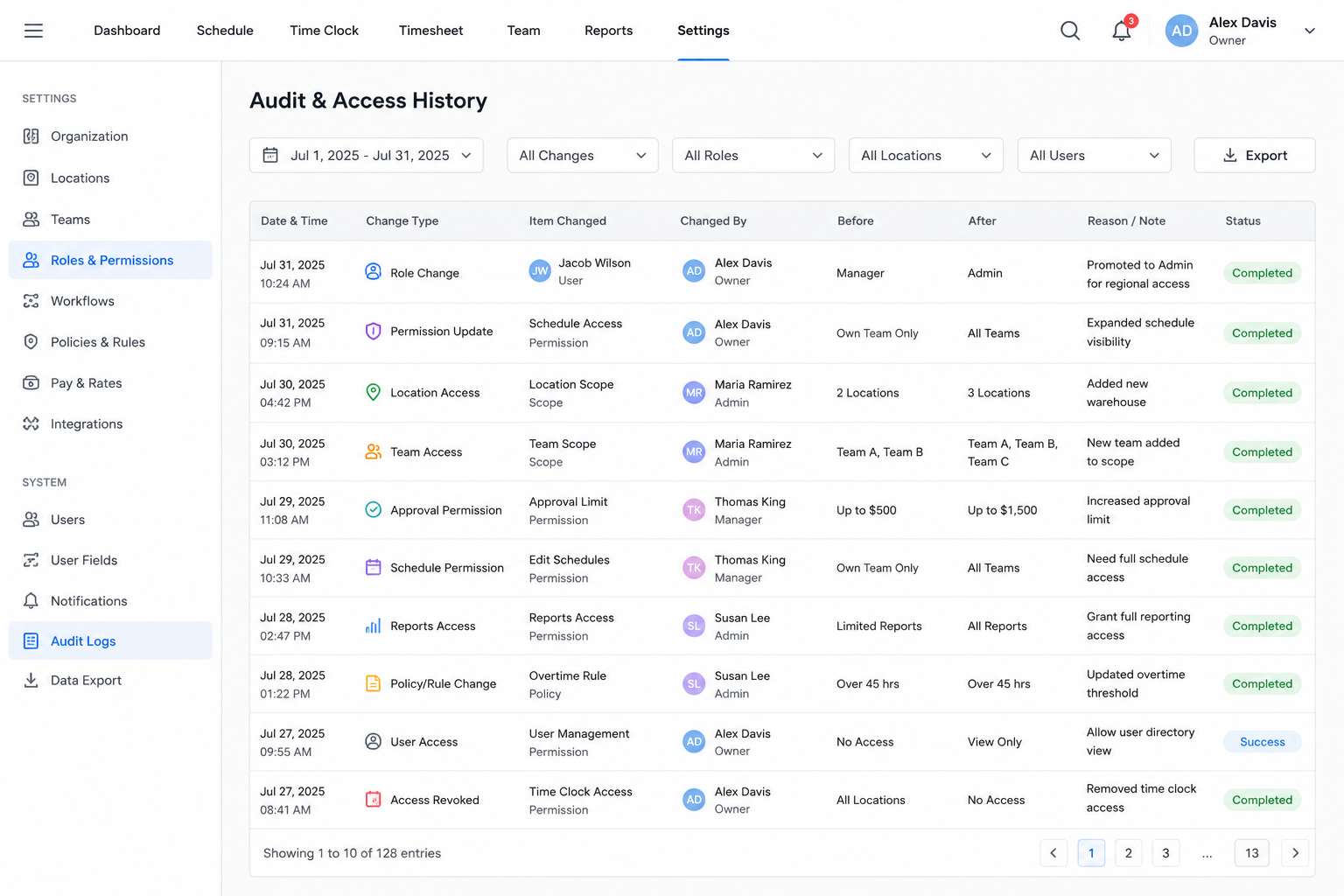Image resolution: width=1344 pixels, height=896 pixels.
Task: Select page 1 in pagination
Action: tap(1091, 853)
